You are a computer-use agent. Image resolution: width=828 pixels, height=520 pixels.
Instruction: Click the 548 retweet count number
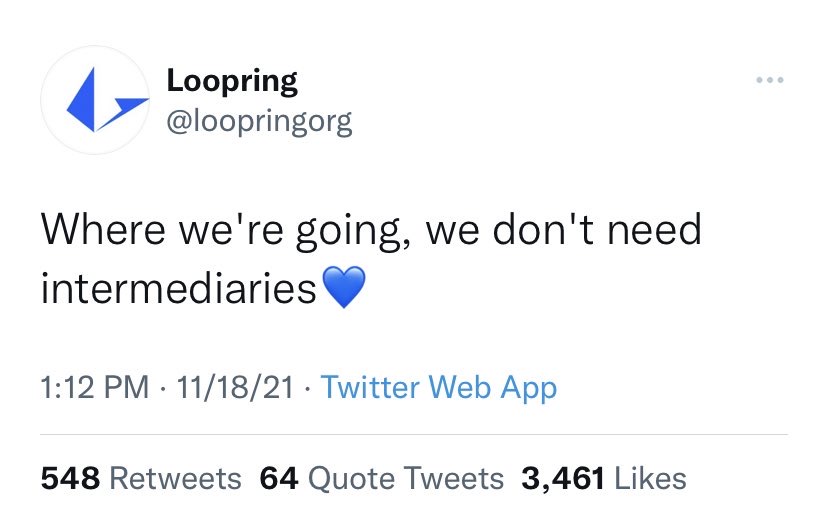[x=70, y=478]
